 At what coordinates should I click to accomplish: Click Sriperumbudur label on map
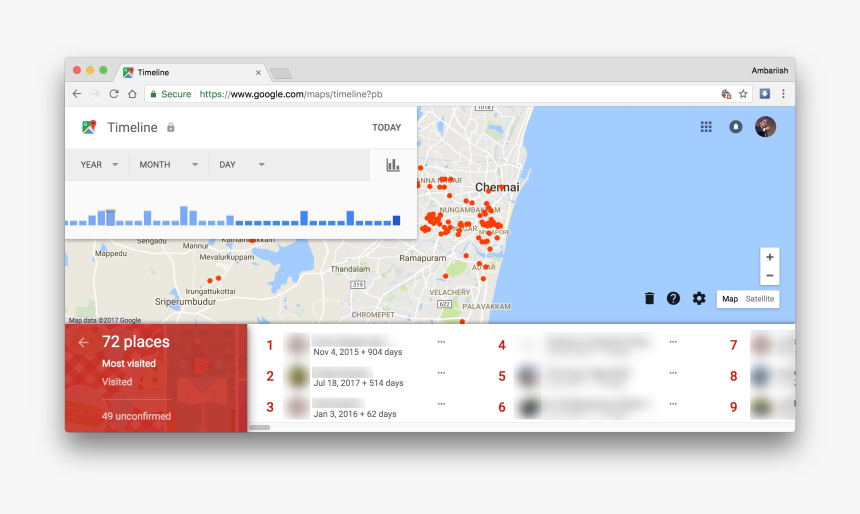(x=185, y=302)
